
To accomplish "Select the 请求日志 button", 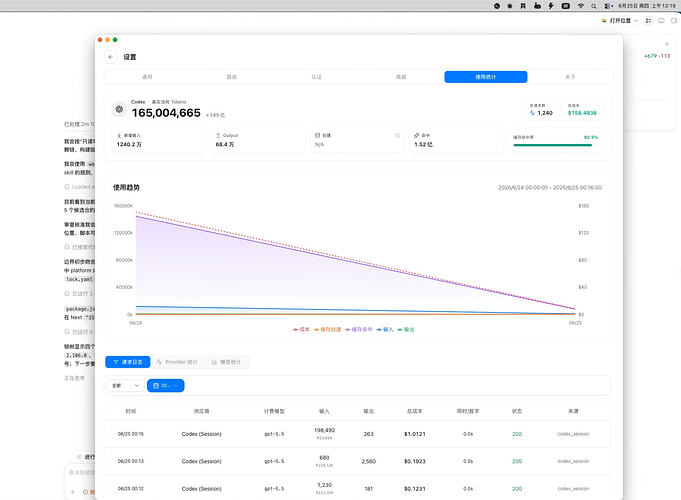I will point(128,362).
